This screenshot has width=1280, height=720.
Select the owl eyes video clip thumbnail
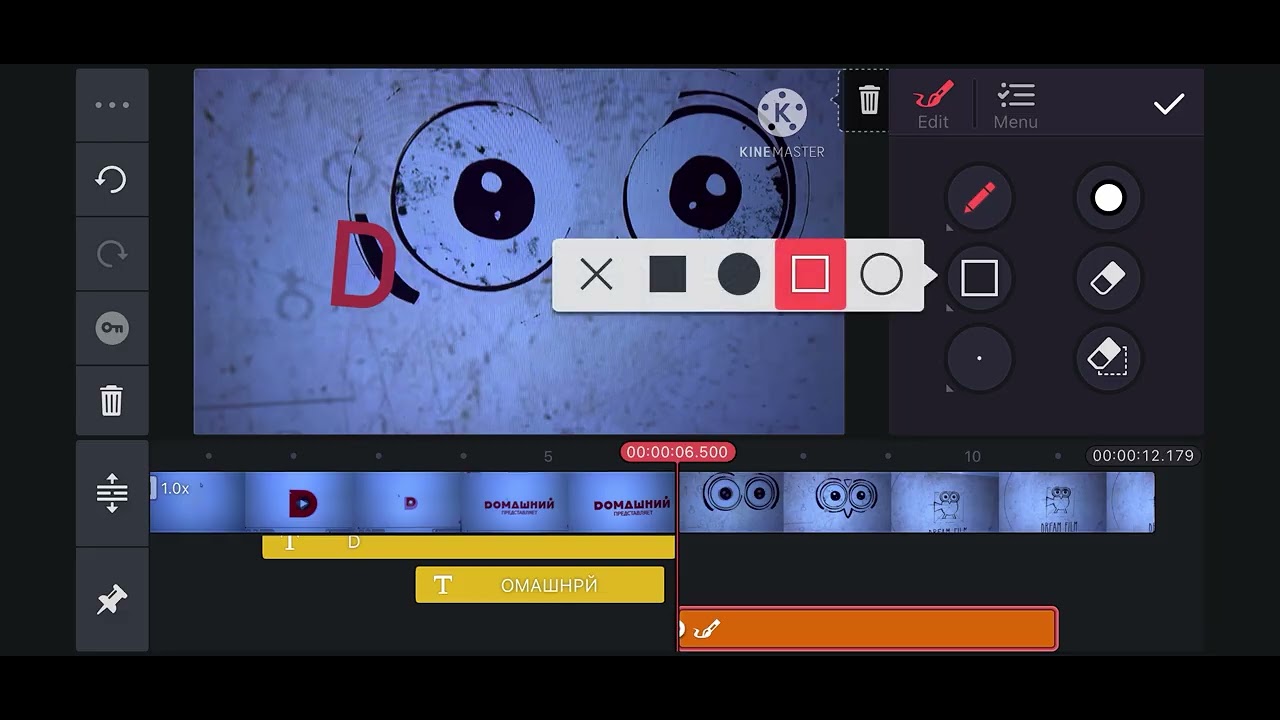730,502
